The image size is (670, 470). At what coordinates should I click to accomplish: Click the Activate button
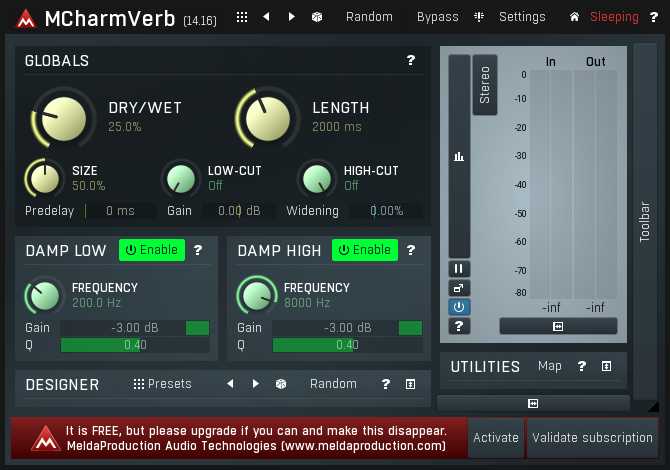496,437
